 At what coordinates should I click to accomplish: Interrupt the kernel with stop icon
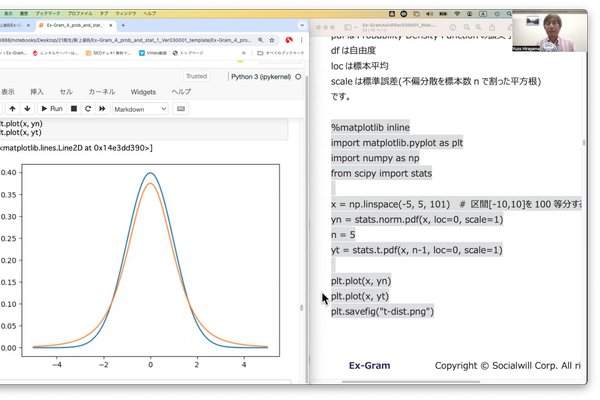[74, 109]
